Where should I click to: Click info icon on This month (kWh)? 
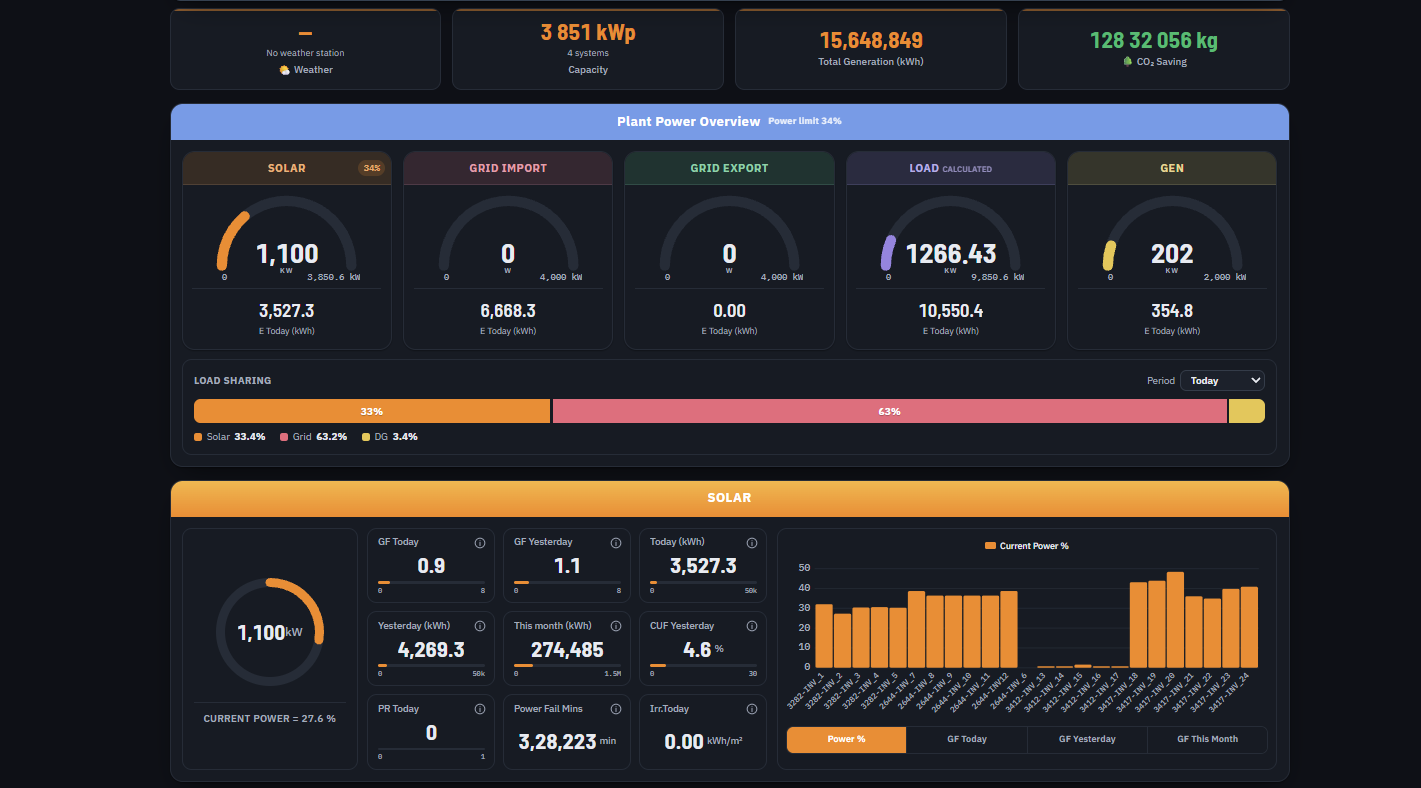pos(615,626)
